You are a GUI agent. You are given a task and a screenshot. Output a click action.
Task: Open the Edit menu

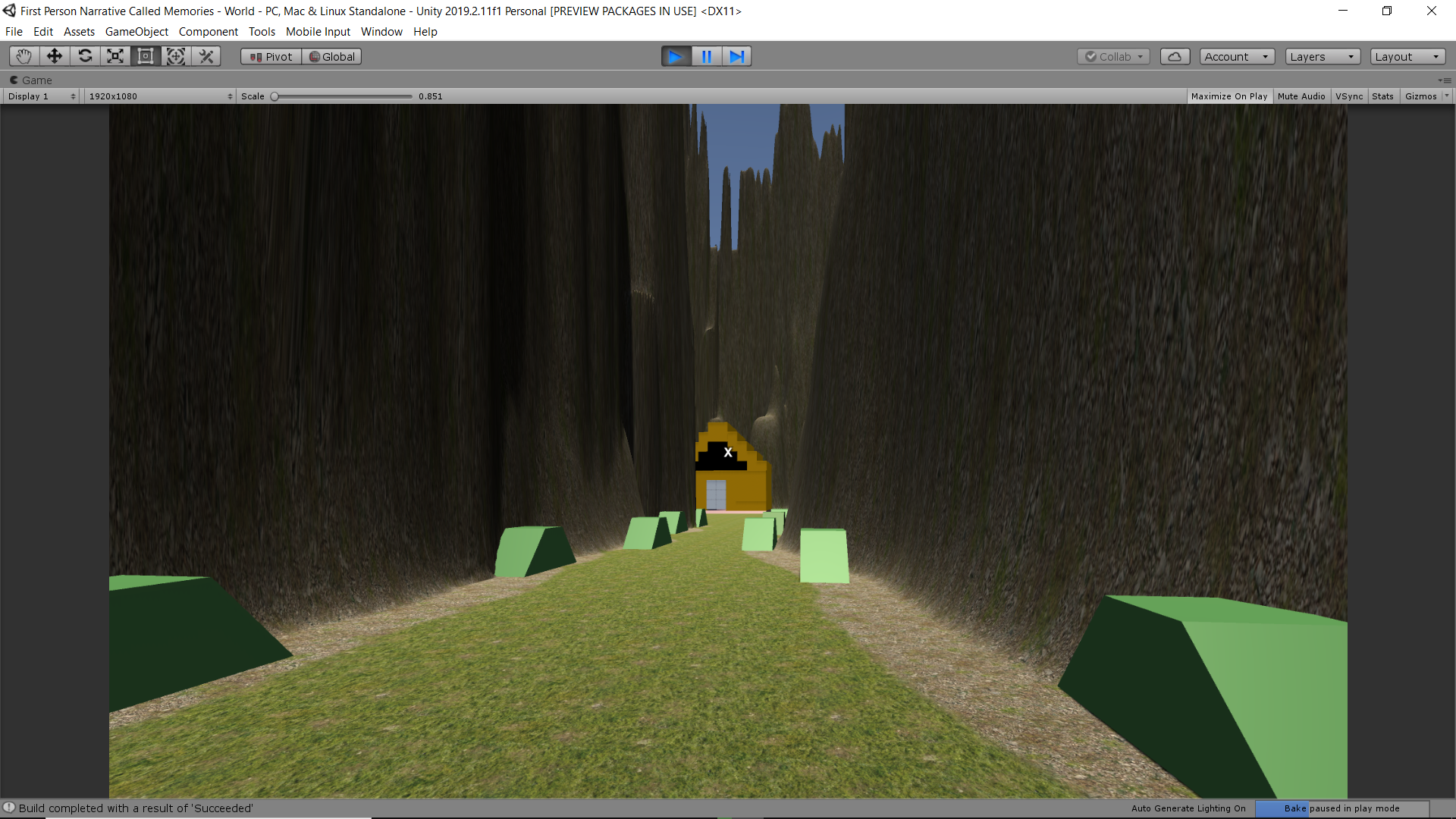point(43,32)
